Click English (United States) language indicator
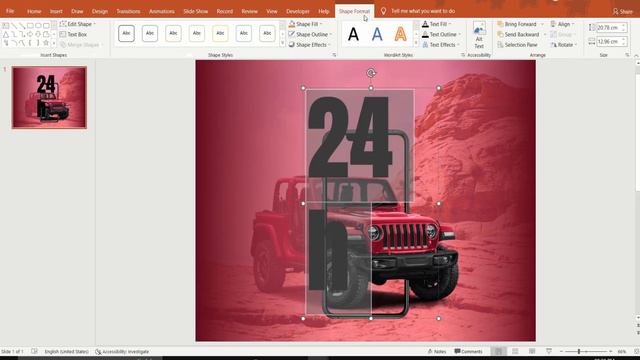Screen dimensions: 640x360 click(67, 351)
